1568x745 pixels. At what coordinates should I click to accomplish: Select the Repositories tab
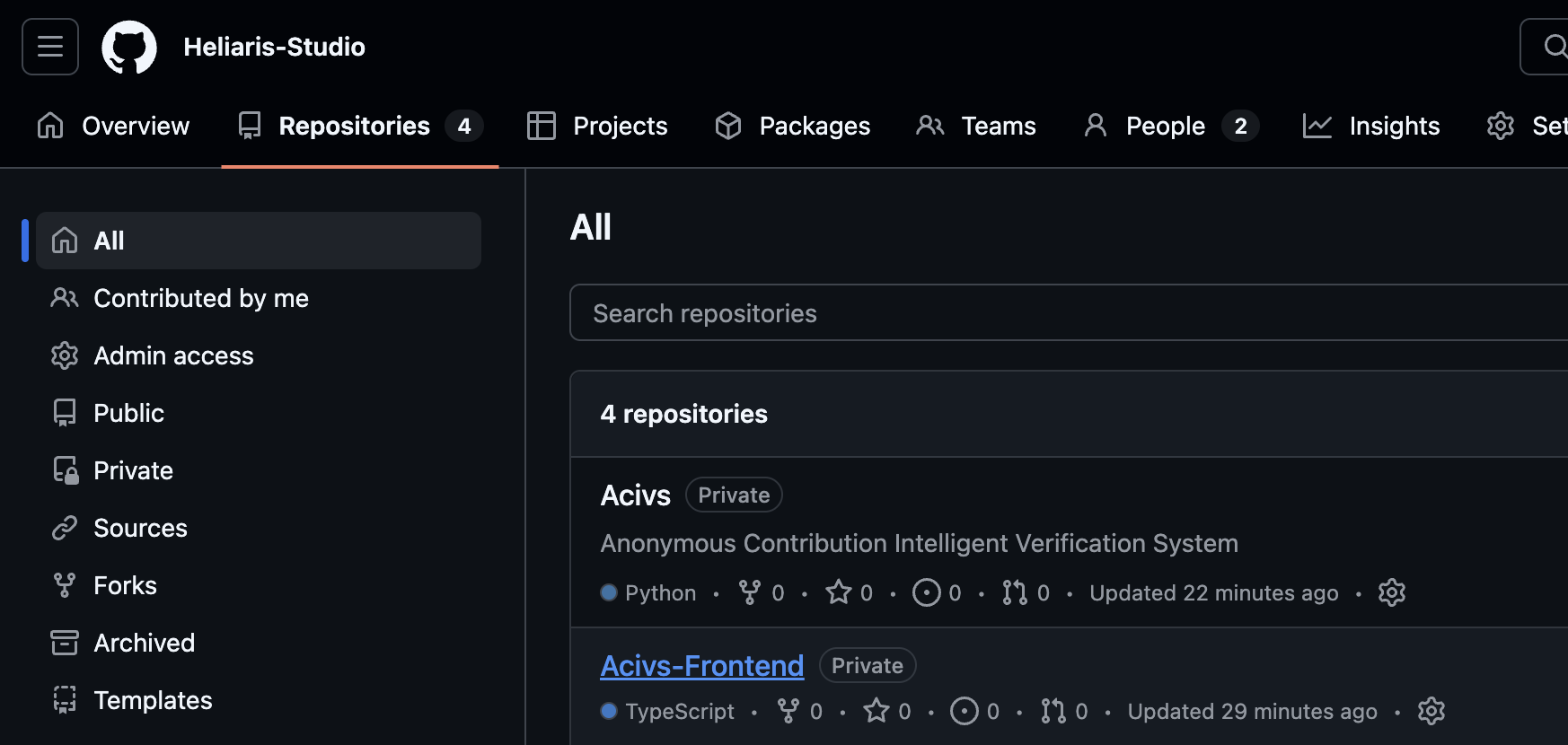360,126
